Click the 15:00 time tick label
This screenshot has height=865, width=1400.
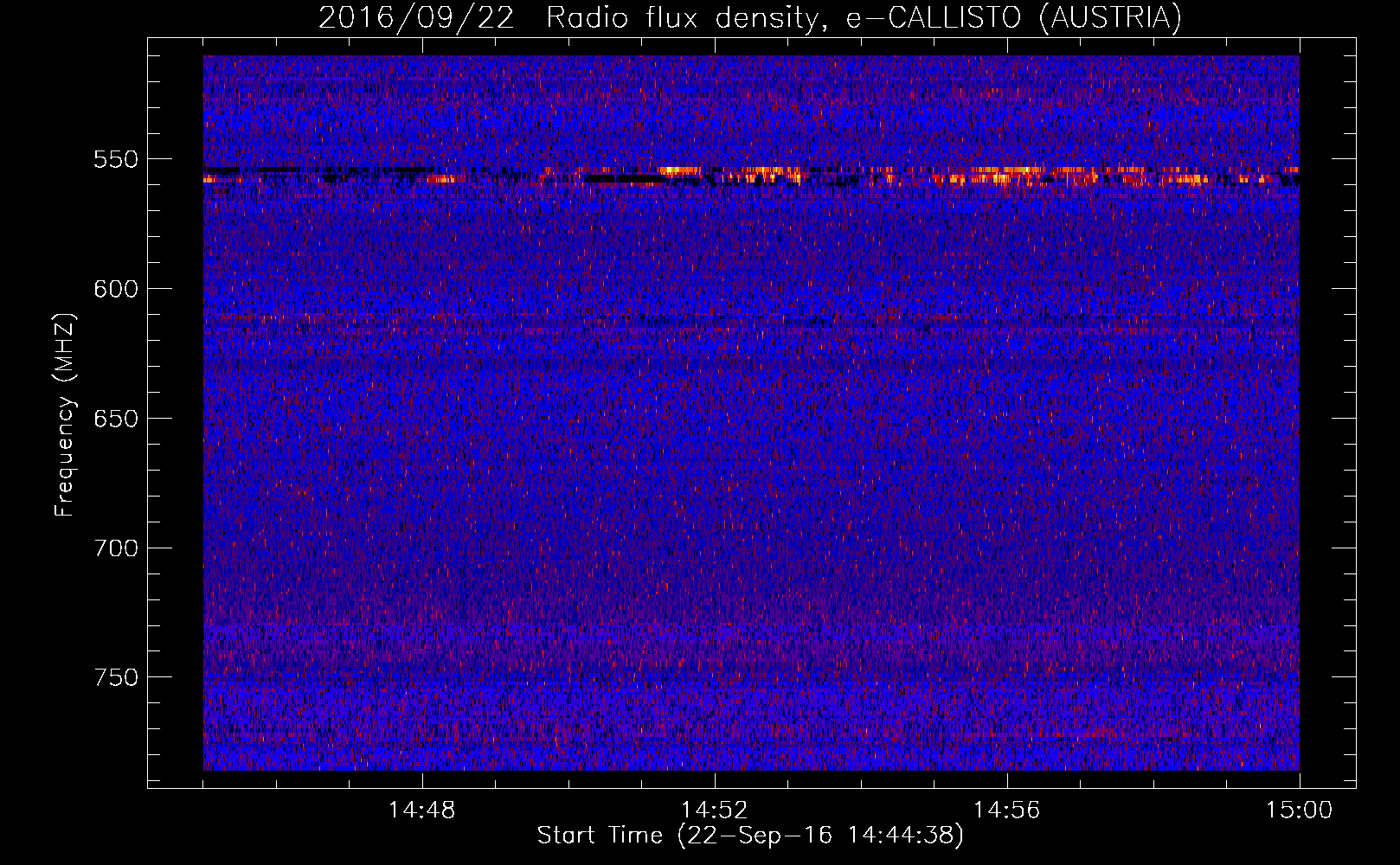point(1300,811)
